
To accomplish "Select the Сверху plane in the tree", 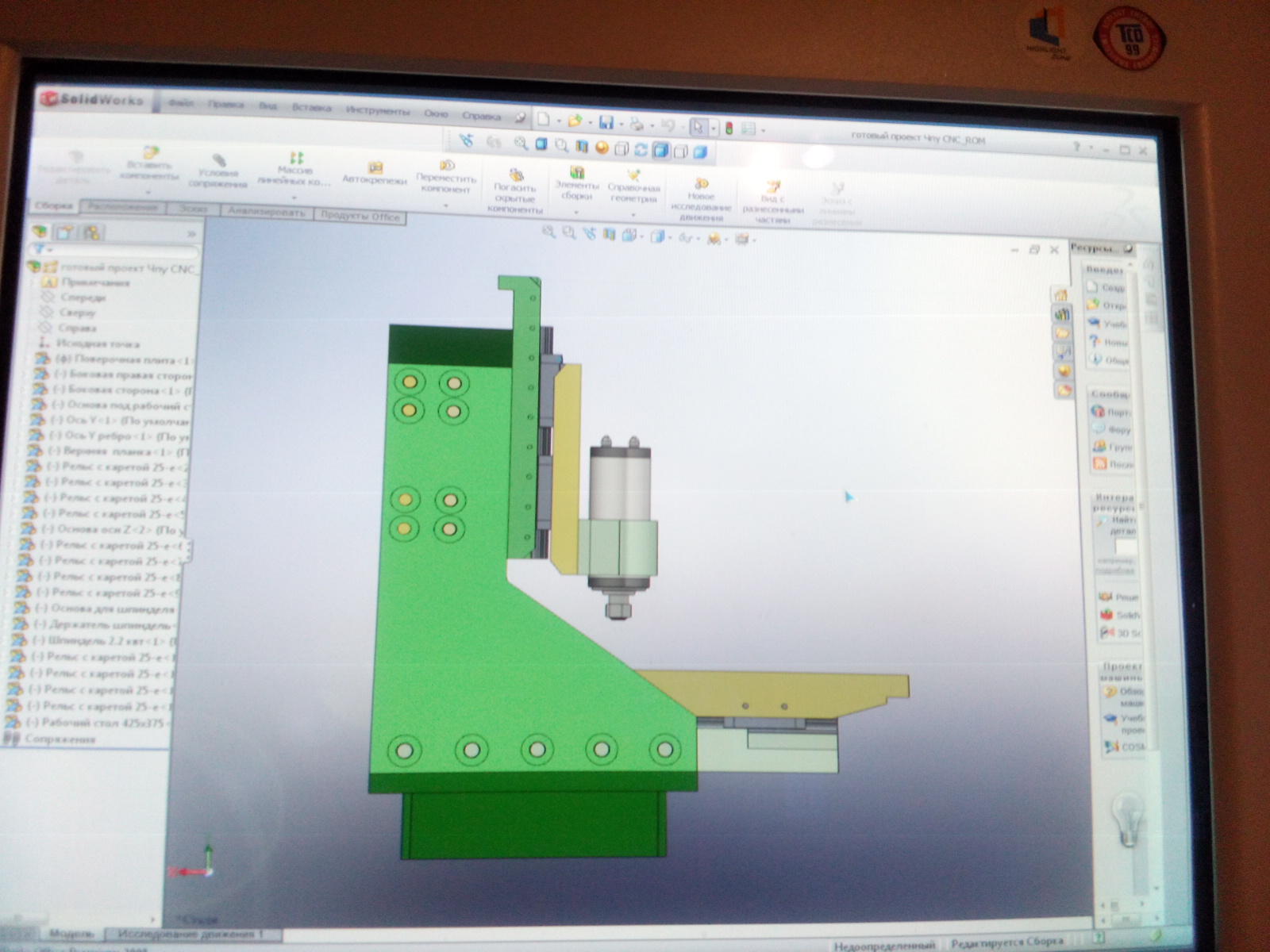I will [x=67, y=312].
